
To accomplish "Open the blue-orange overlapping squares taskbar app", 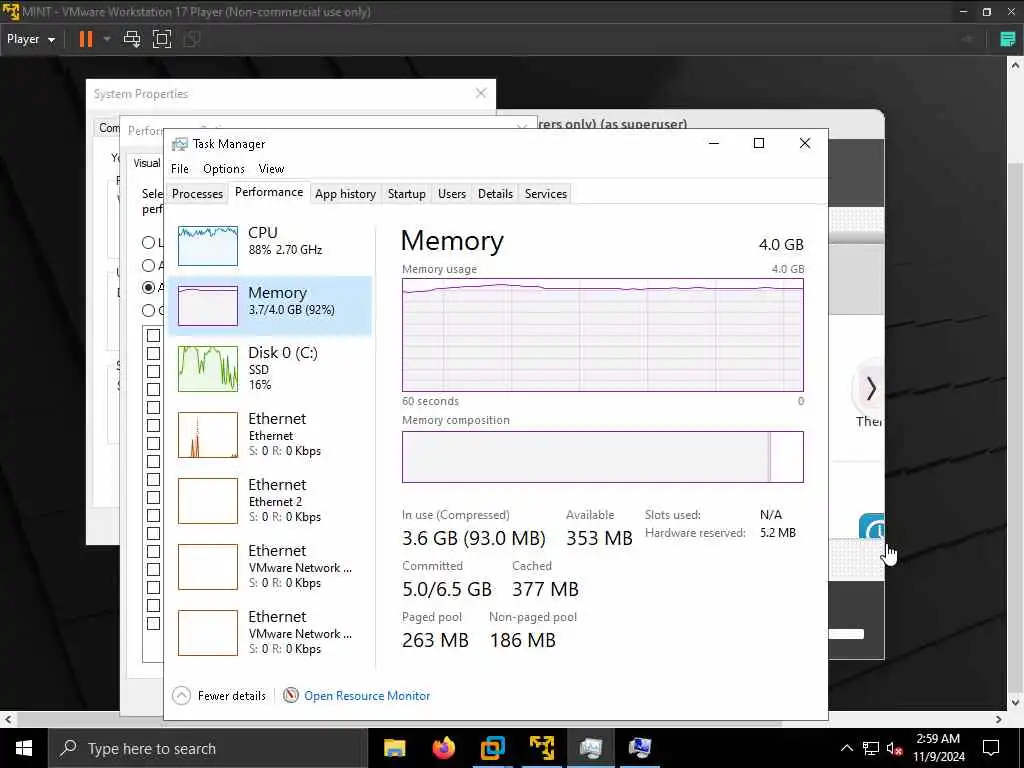I will [x=492, y=748].
